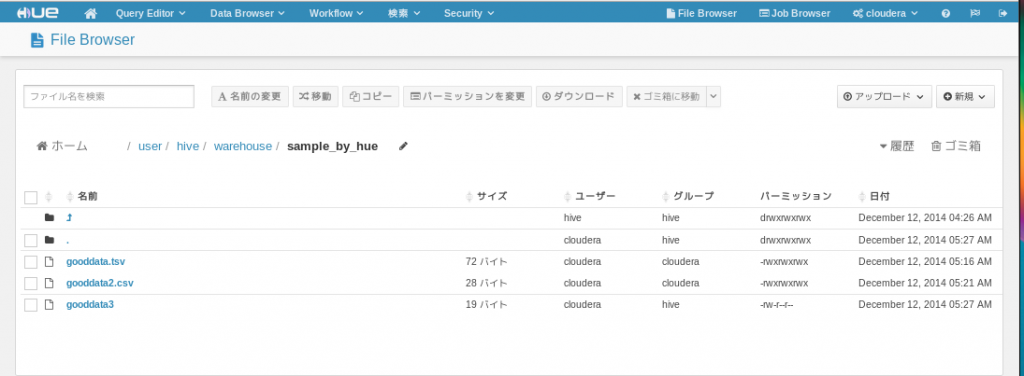1024x376 pixels.
Task: Navigate to warehouse in the breadcrumb
Action: point(242,146)
